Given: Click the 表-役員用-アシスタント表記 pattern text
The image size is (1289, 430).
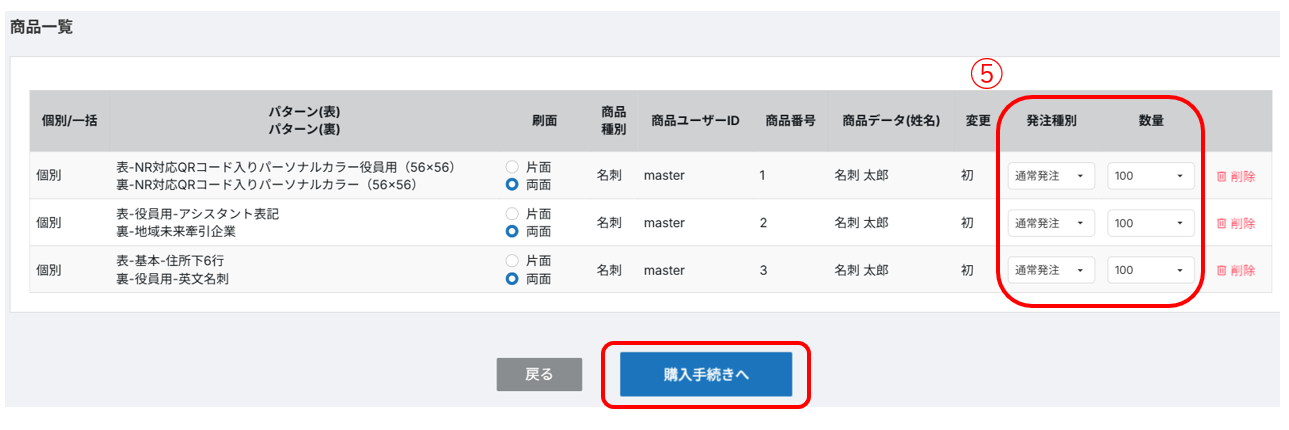Looking at the screenshot, I should tap(197, 214).
